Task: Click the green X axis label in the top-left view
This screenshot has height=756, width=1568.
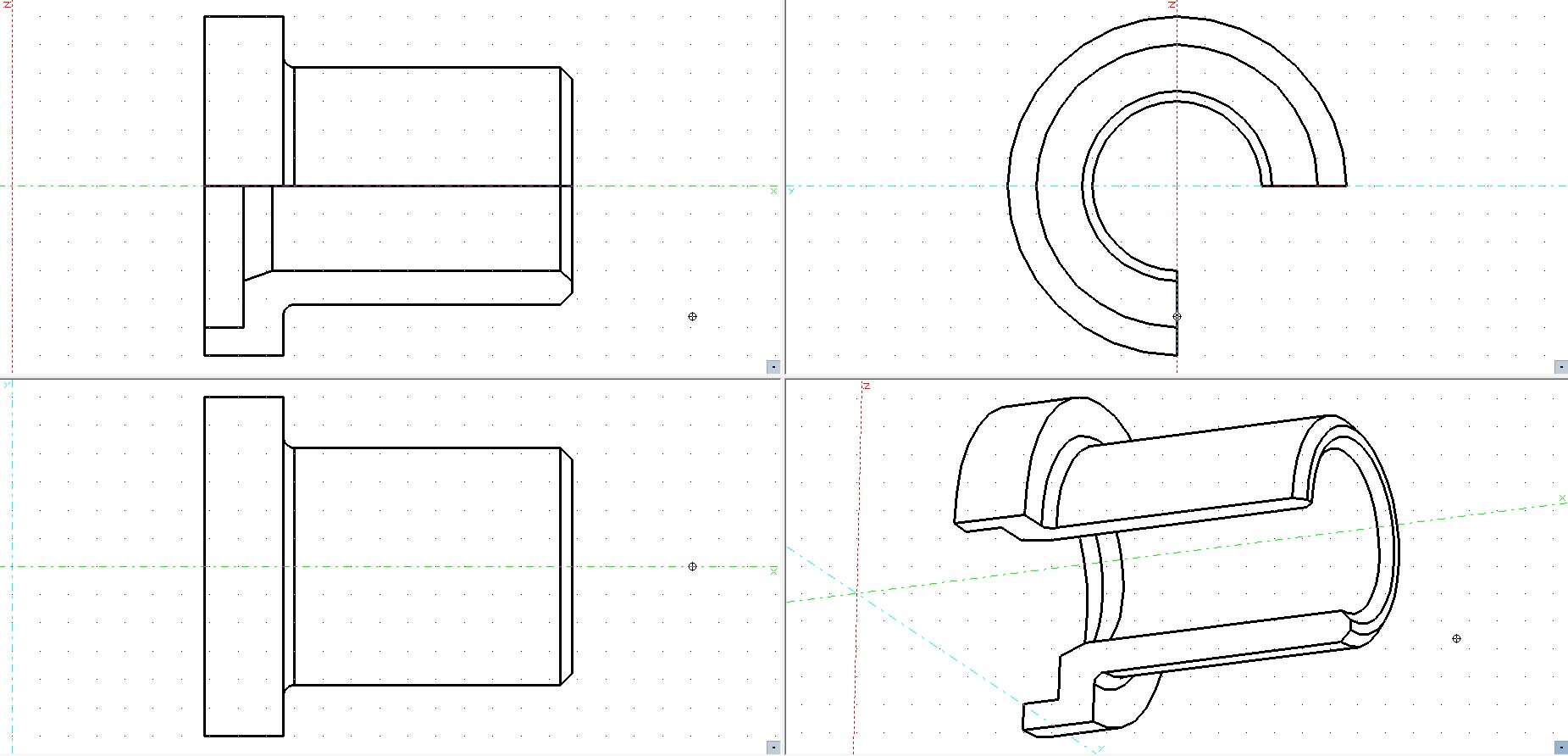Action: point(773,191)
